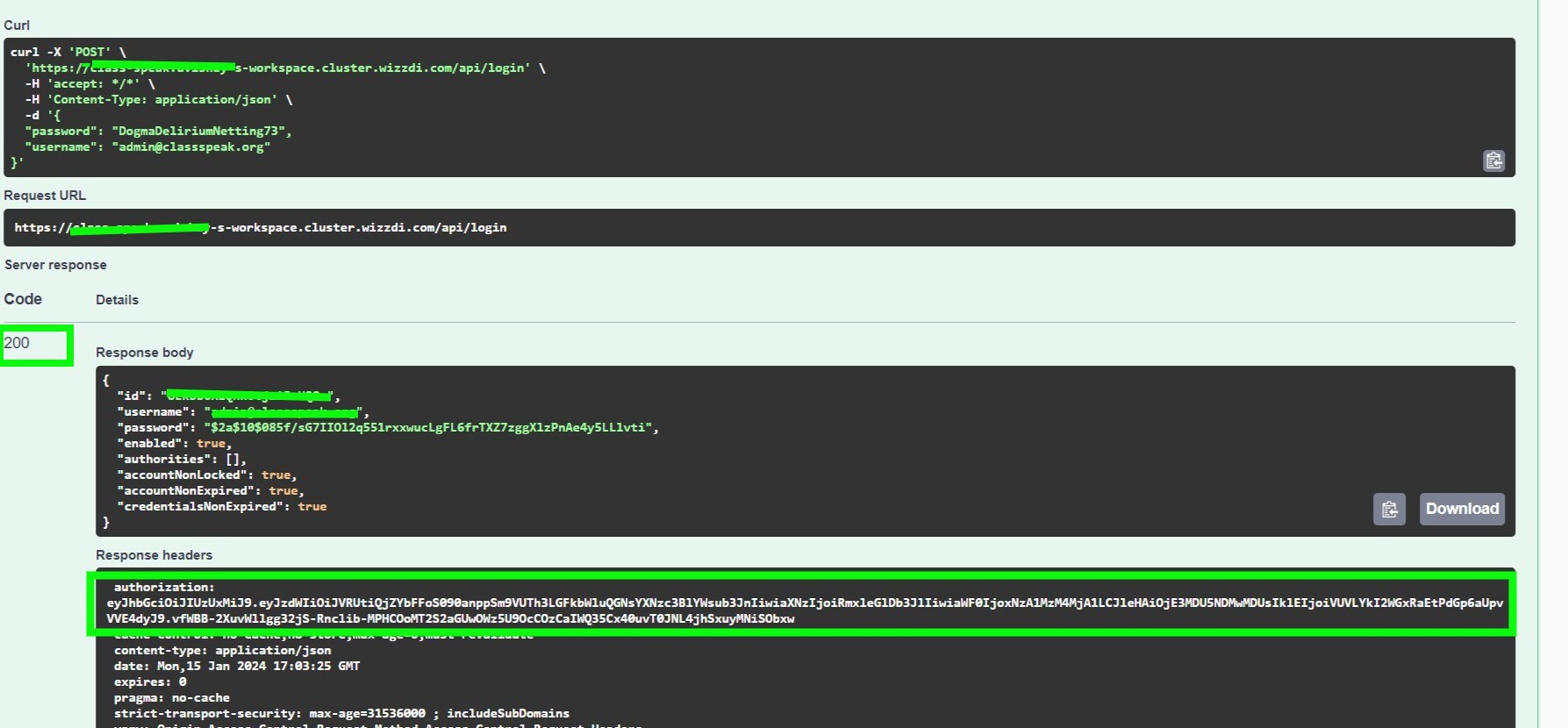The height and width of the screenshot is (728, 1568).
Task: Click the content-type: application/json response header
Action: coord(223,650)
